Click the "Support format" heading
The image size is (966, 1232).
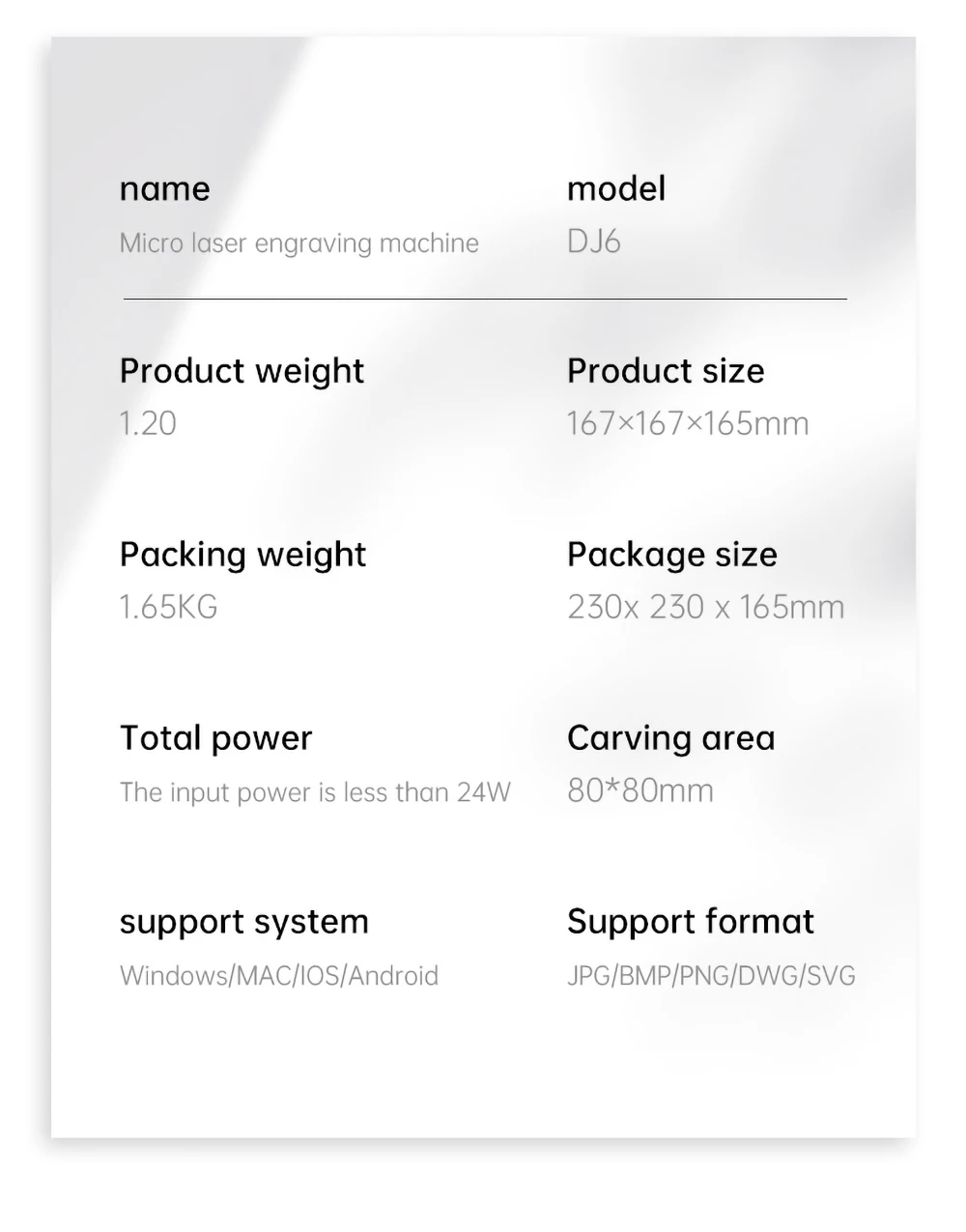coord(690,922)
